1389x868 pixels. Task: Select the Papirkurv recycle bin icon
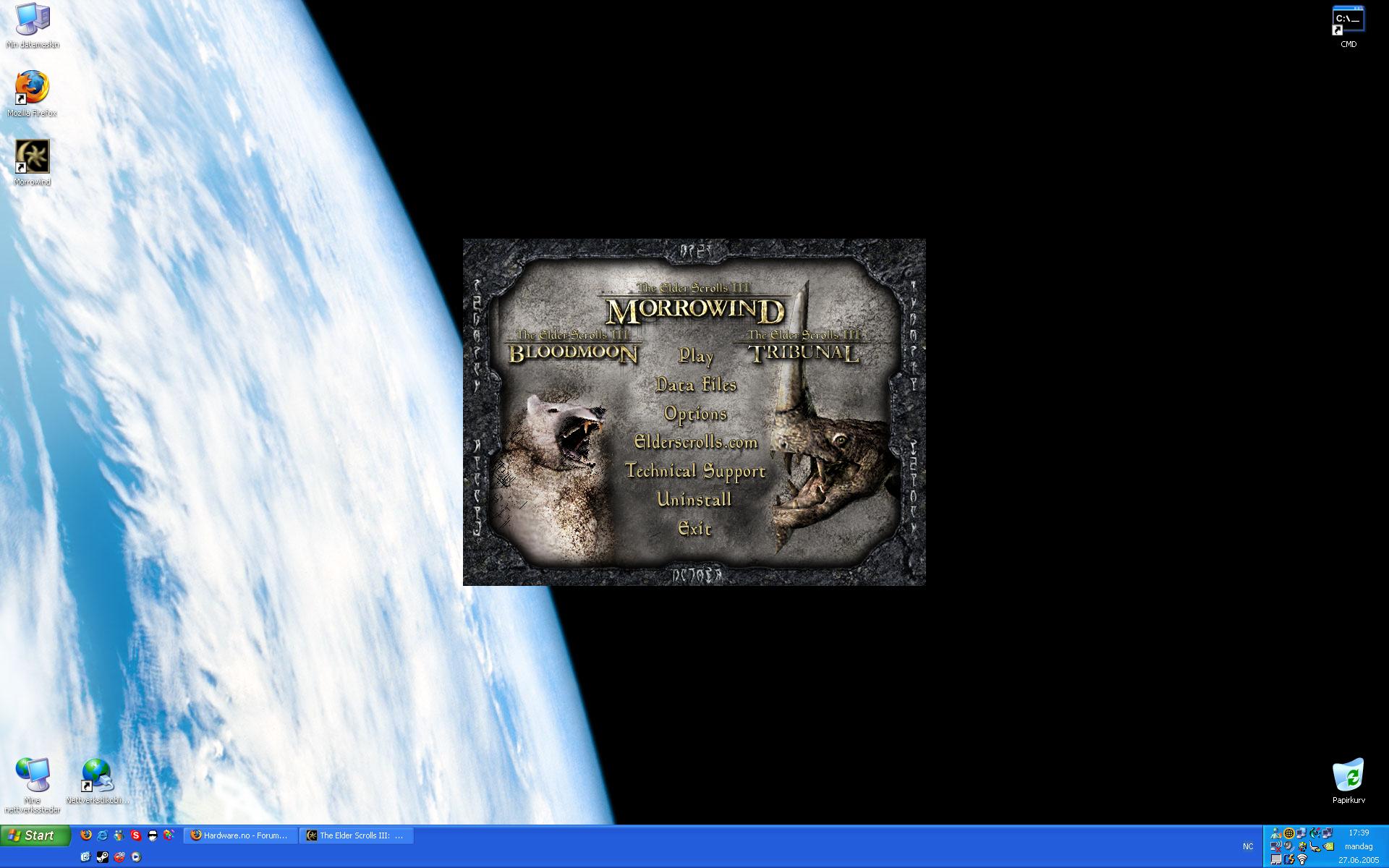[x=1348, y=781]
